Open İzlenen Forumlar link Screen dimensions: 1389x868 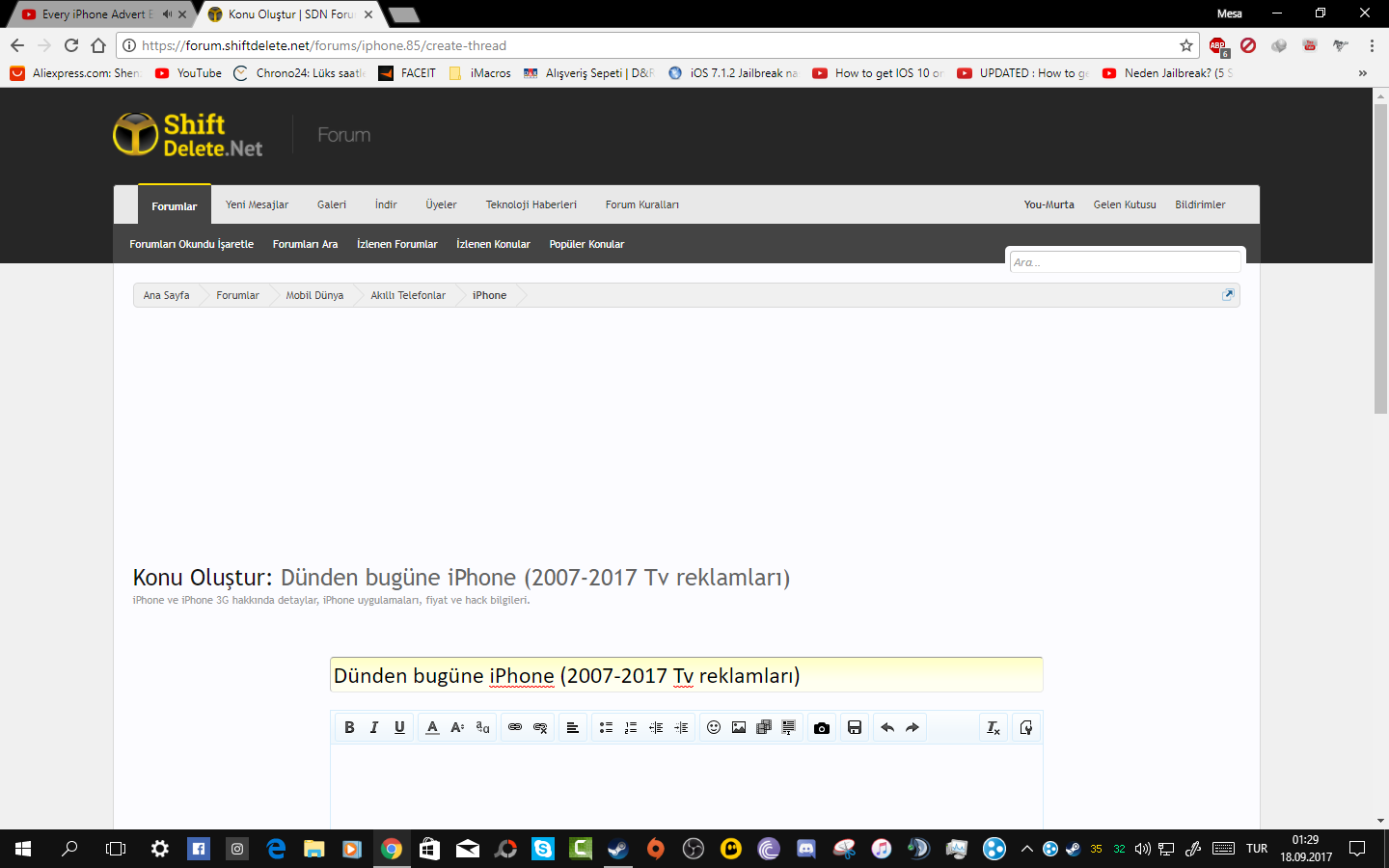(397, 244)
